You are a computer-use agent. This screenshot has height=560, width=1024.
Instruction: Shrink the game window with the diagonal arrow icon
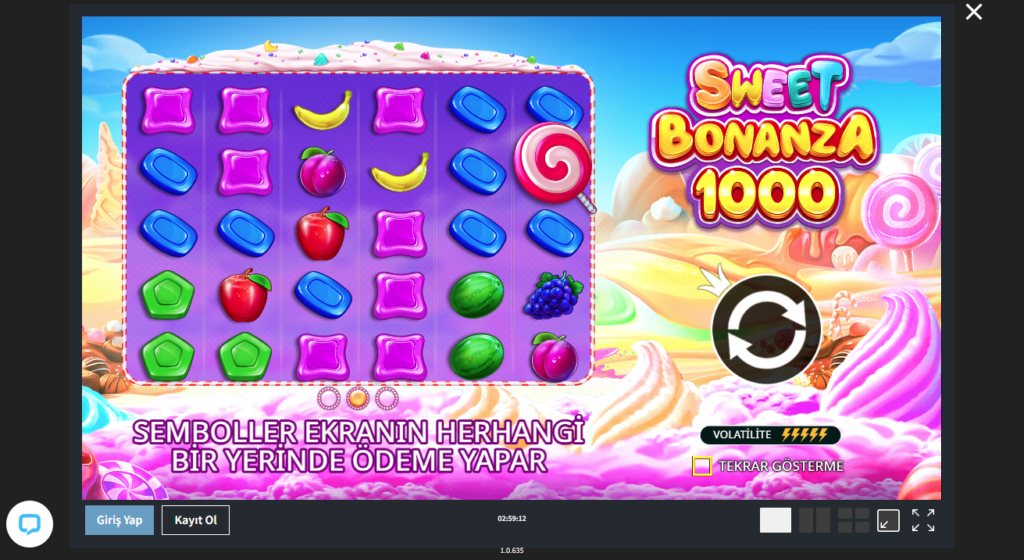pos(888,520)
